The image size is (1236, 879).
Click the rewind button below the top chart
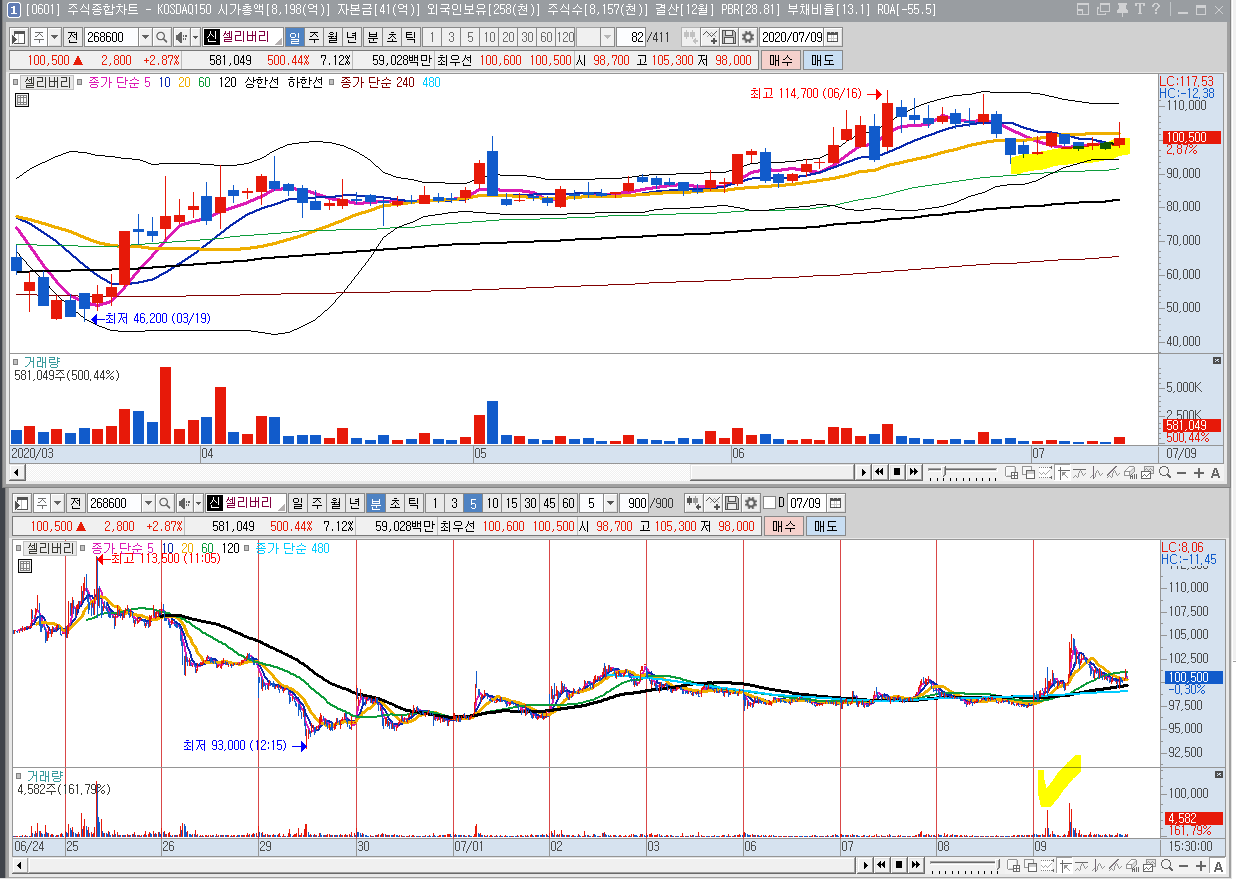point(880,472)
